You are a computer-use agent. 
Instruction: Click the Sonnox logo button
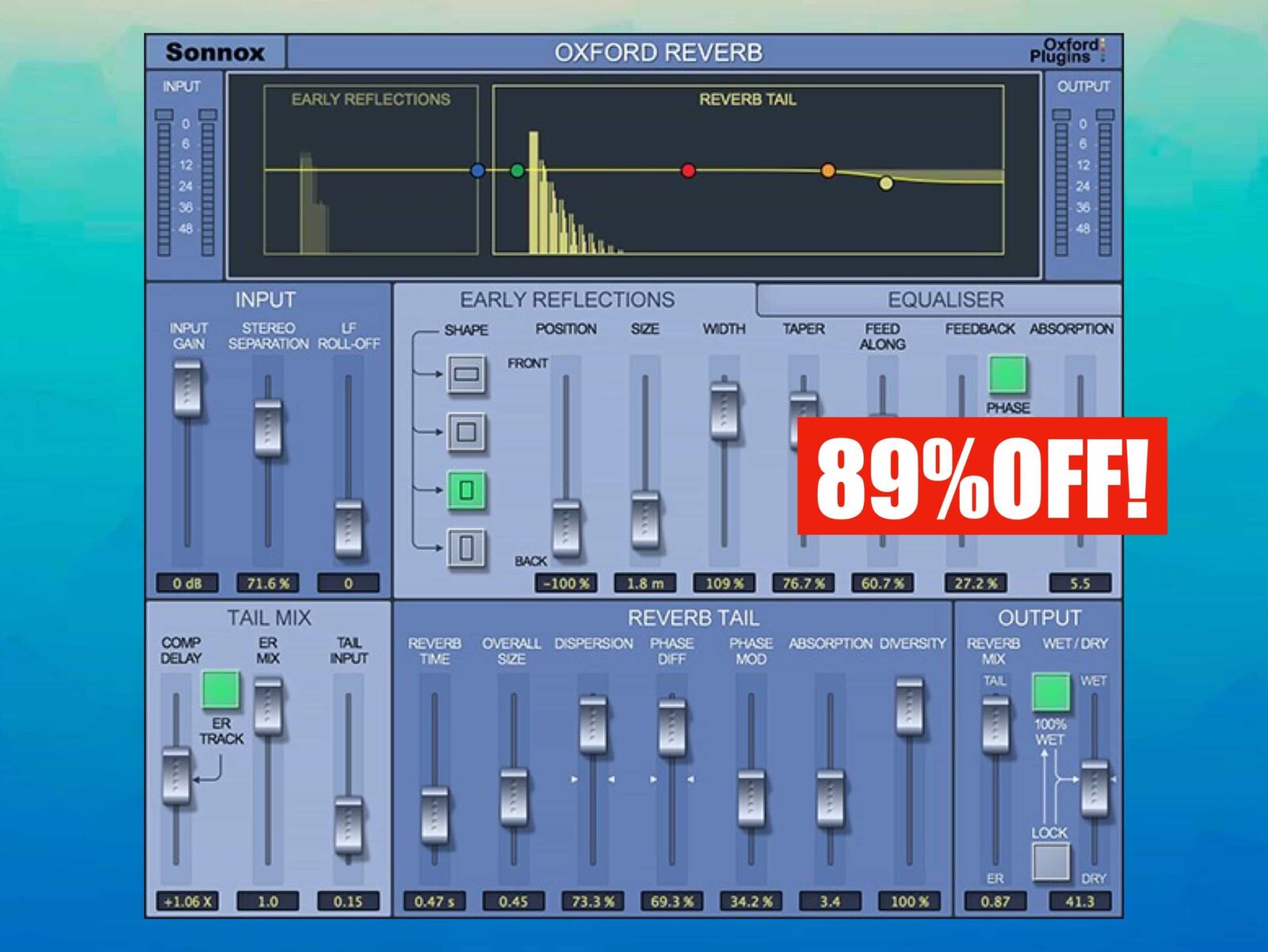215,53
